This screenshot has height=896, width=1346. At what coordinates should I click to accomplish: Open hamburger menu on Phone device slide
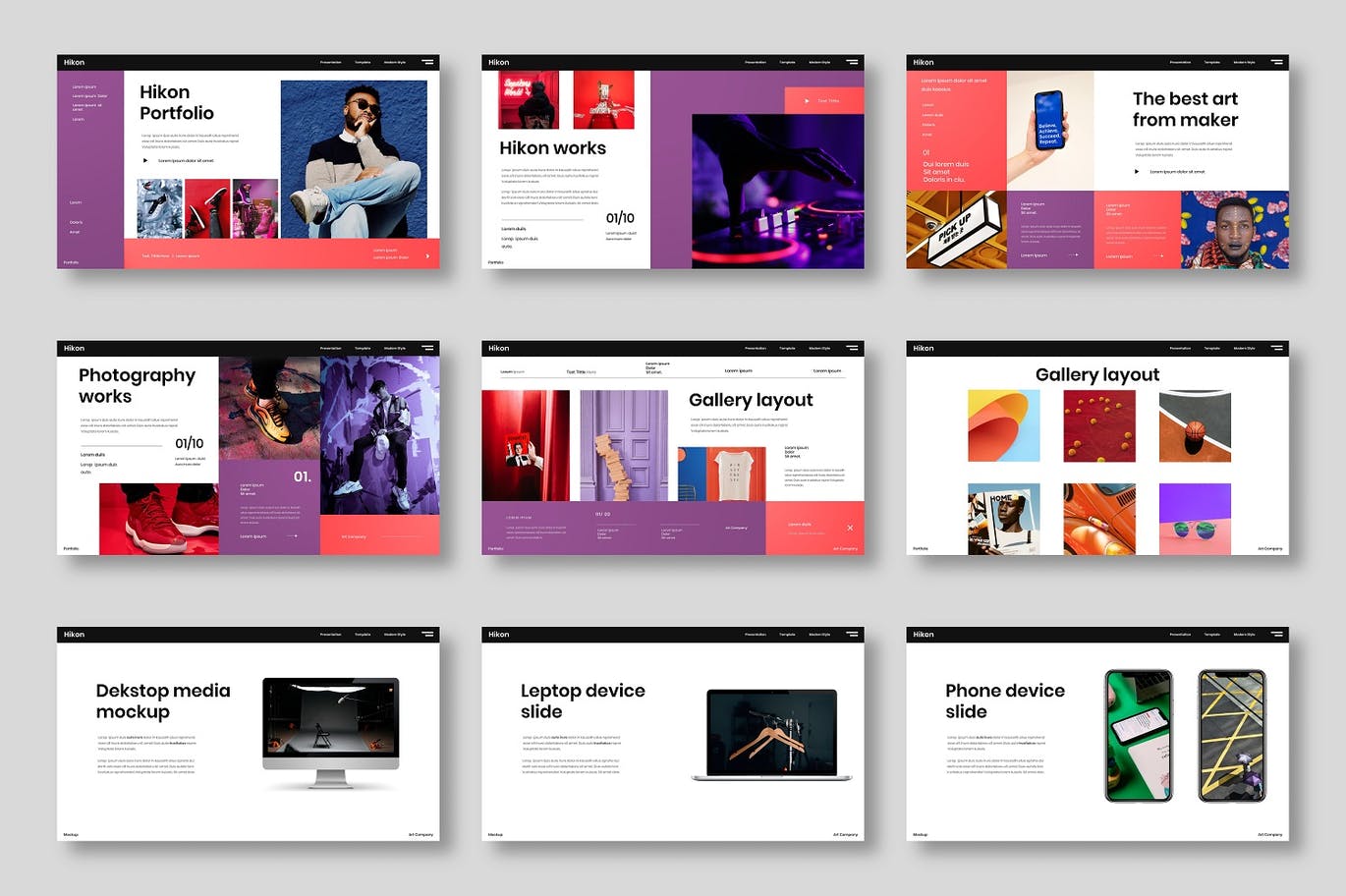1276,635
